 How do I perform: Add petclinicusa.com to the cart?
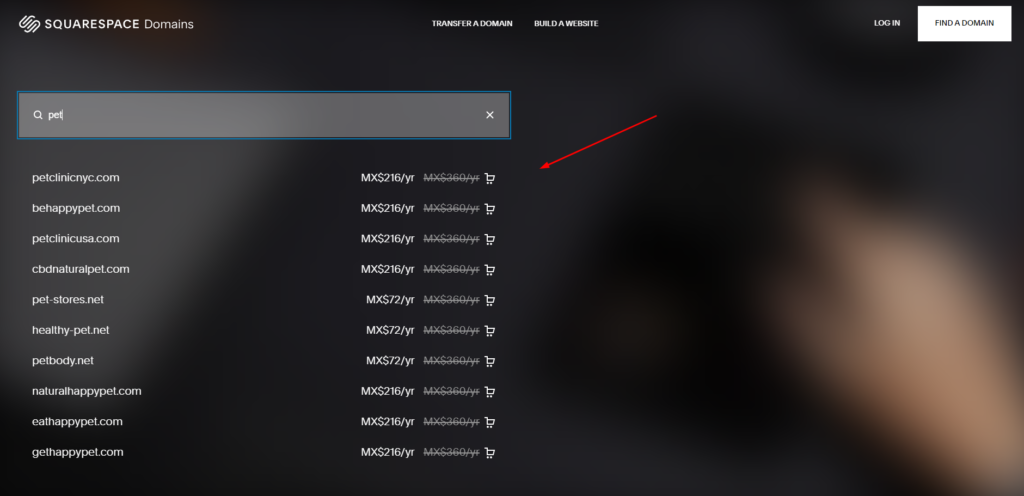pos(490,239)
